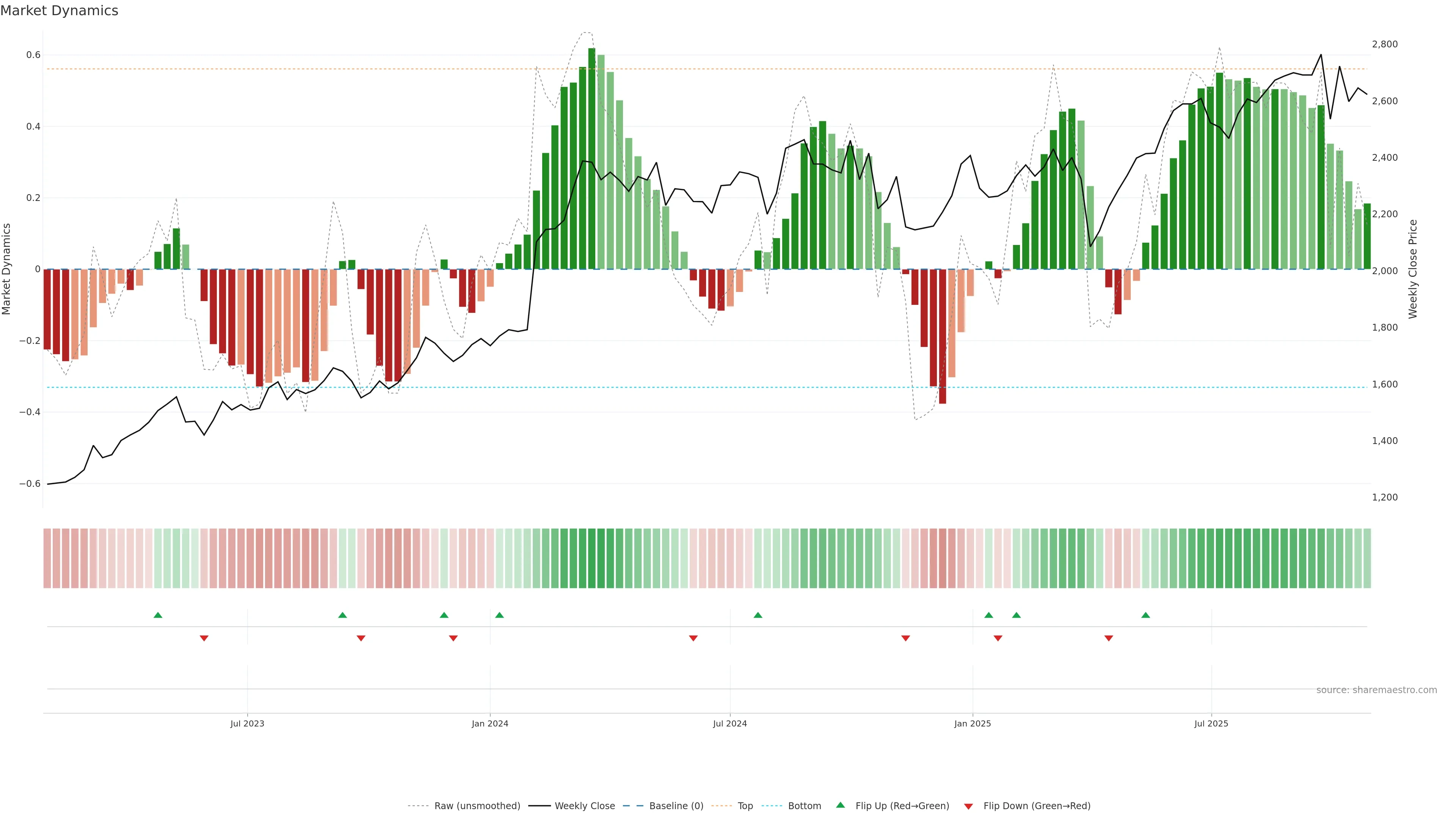Click the Weekly Close Price axis title
Viewport: 1456px width, 819px height.
(1412, 269)
